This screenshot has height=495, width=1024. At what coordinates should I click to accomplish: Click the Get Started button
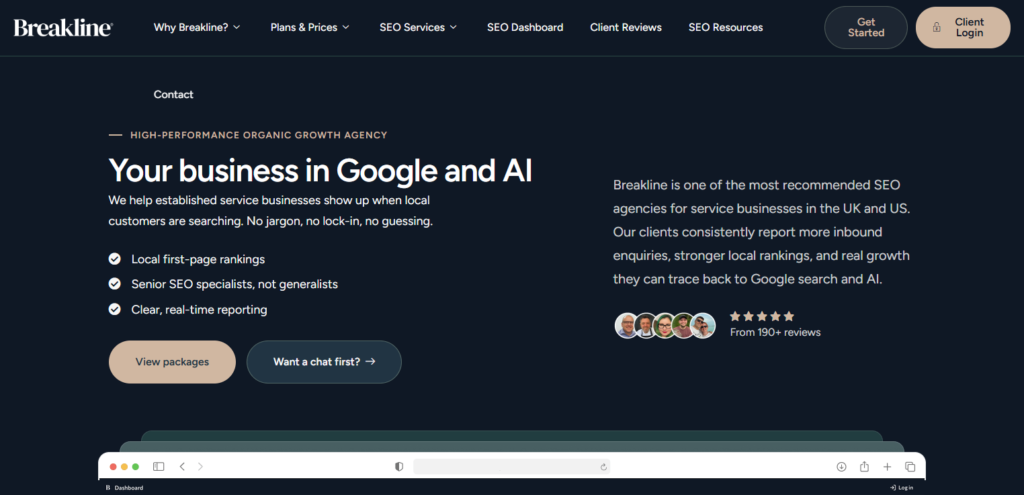(x=866, y=27)
